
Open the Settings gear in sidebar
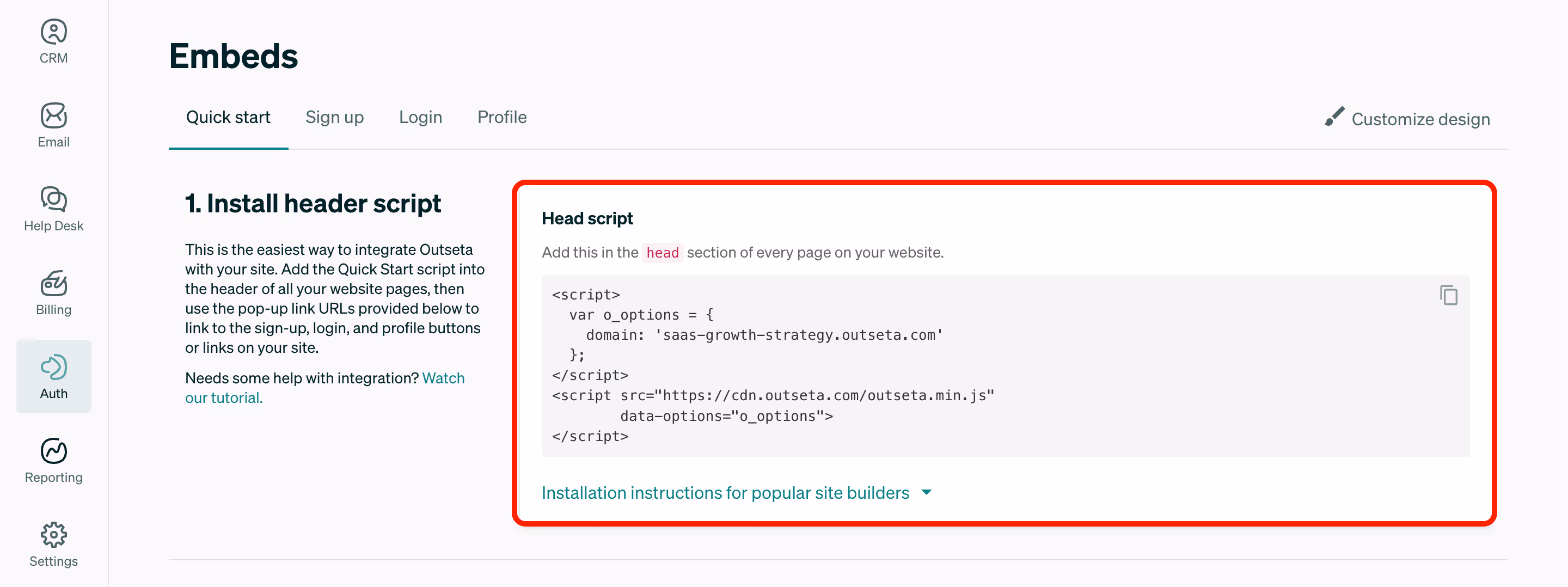click(53, 535)
